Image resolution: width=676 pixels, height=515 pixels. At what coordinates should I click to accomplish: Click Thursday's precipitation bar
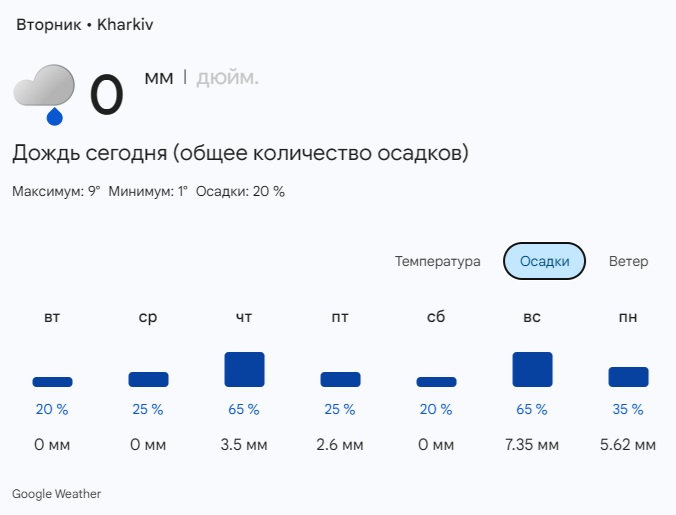[244, 369]
